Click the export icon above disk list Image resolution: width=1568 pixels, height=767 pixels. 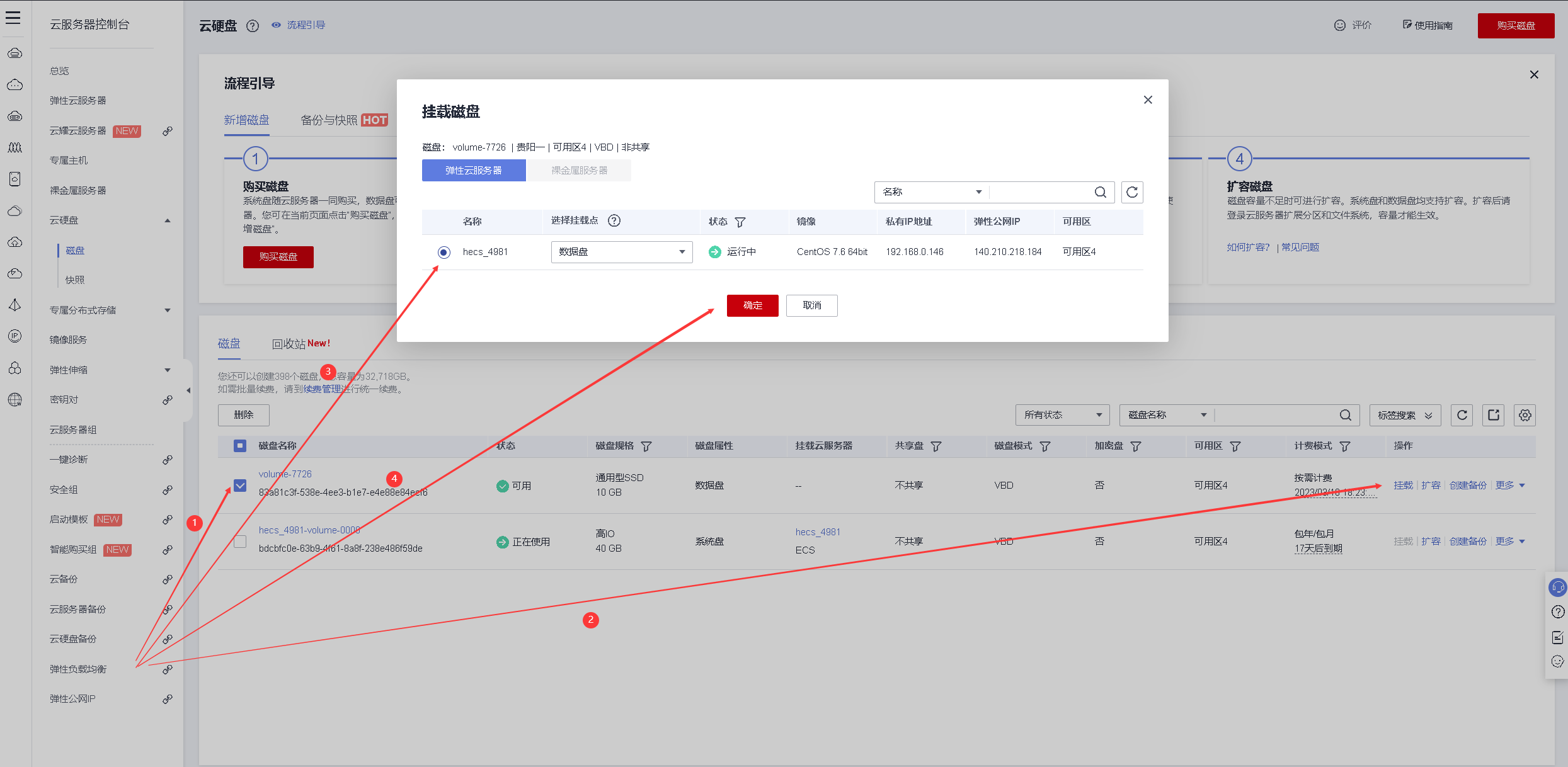(x=1493, y=415)
